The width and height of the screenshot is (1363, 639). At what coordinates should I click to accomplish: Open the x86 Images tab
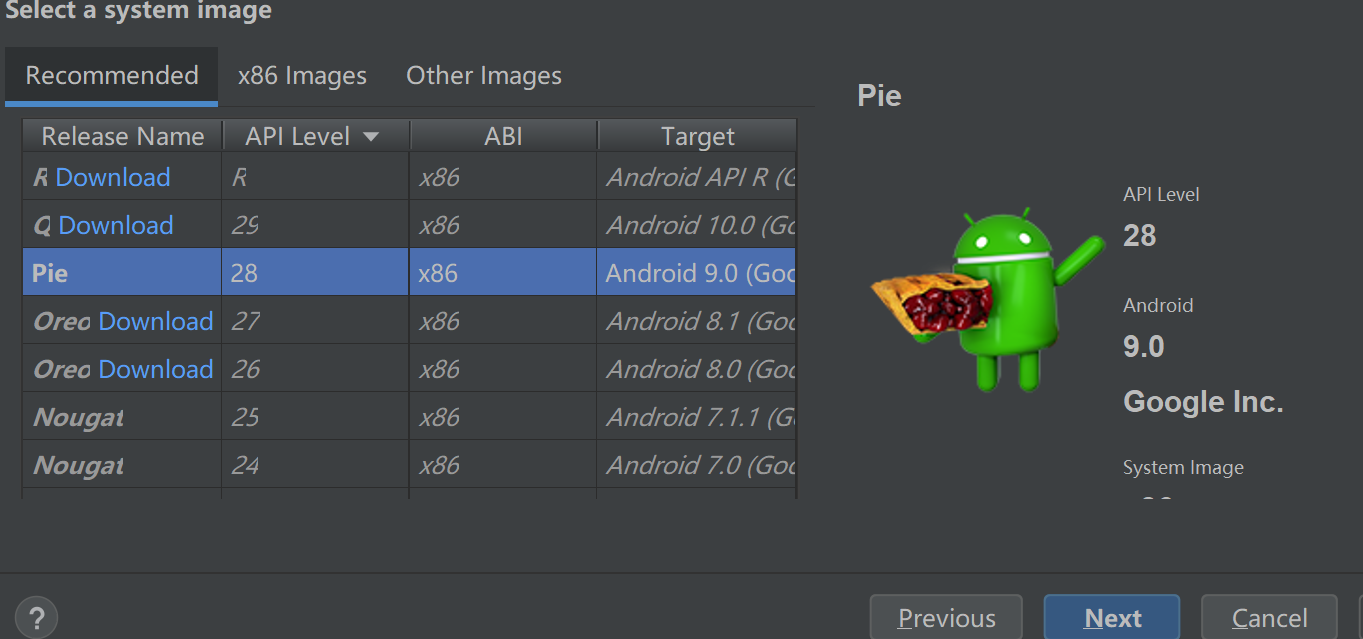302,76
